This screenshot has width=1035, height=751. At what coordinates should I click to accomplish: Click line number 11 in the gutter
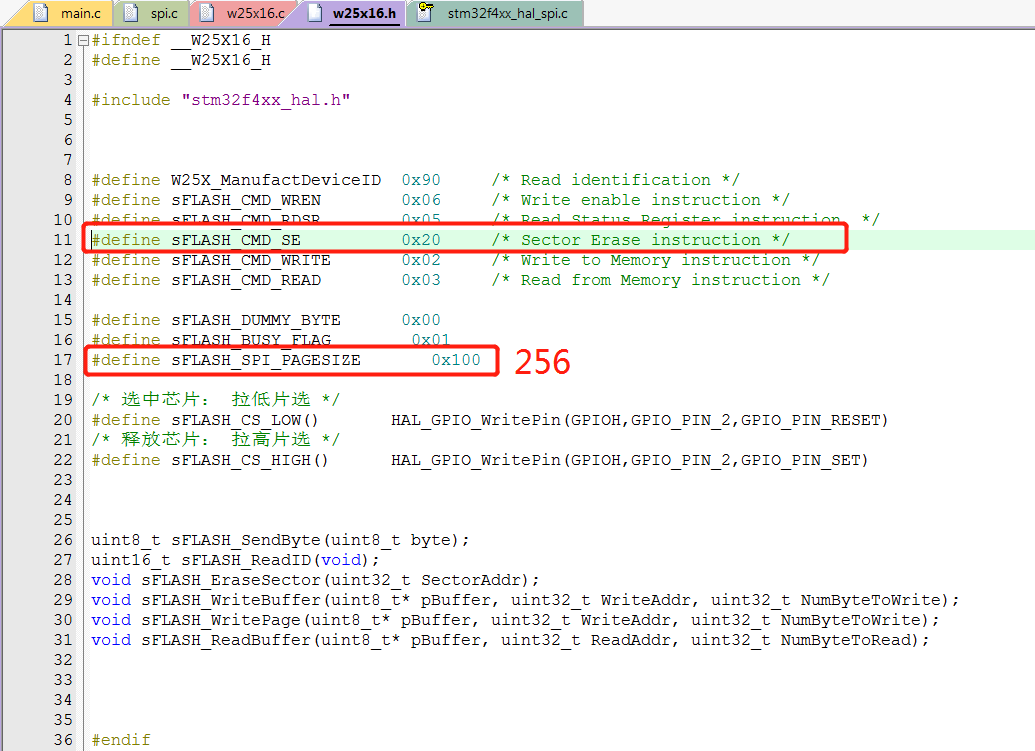(63, 240)
